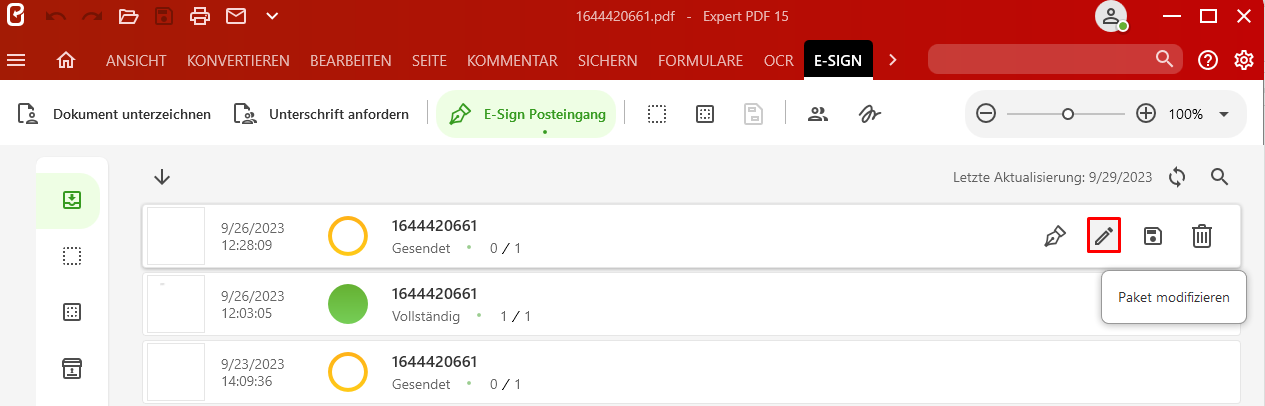Delete the first package with the trash icon
Viewport: 1265px width, 406px height.
1202,236
